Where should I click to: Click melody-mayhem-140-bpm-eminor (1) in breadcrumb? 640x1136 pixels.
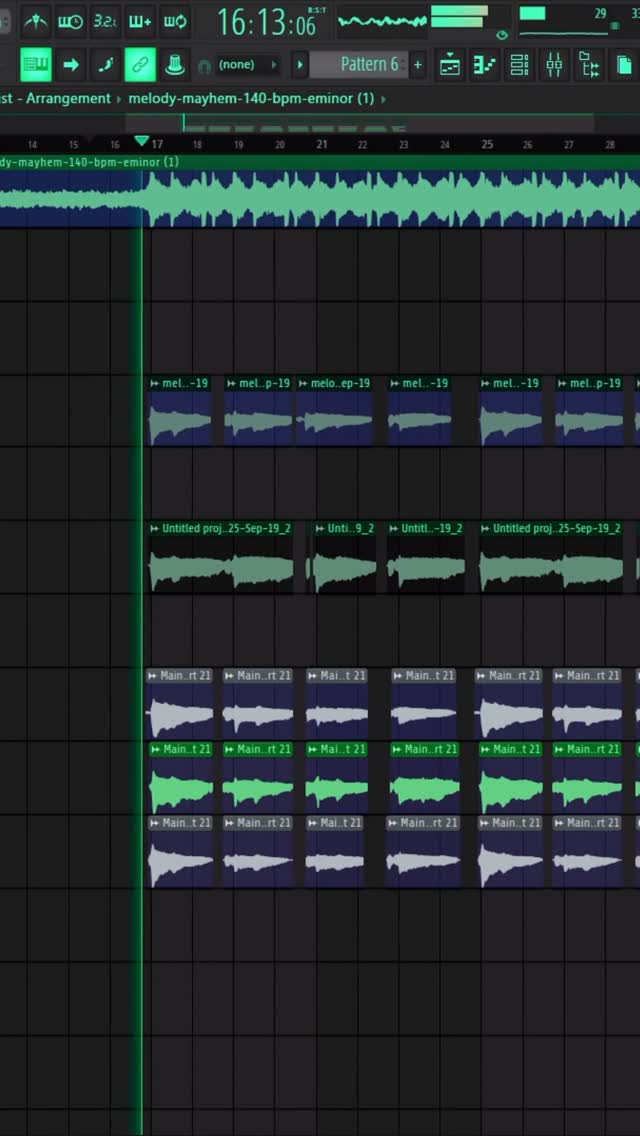tap(250, 99)
